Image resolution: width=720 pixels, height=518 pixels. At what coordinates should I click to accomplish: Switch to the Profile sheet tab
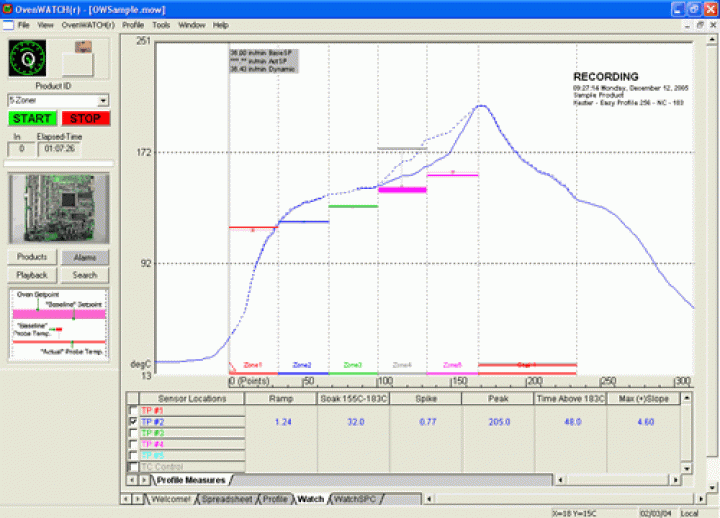[275, 499]
